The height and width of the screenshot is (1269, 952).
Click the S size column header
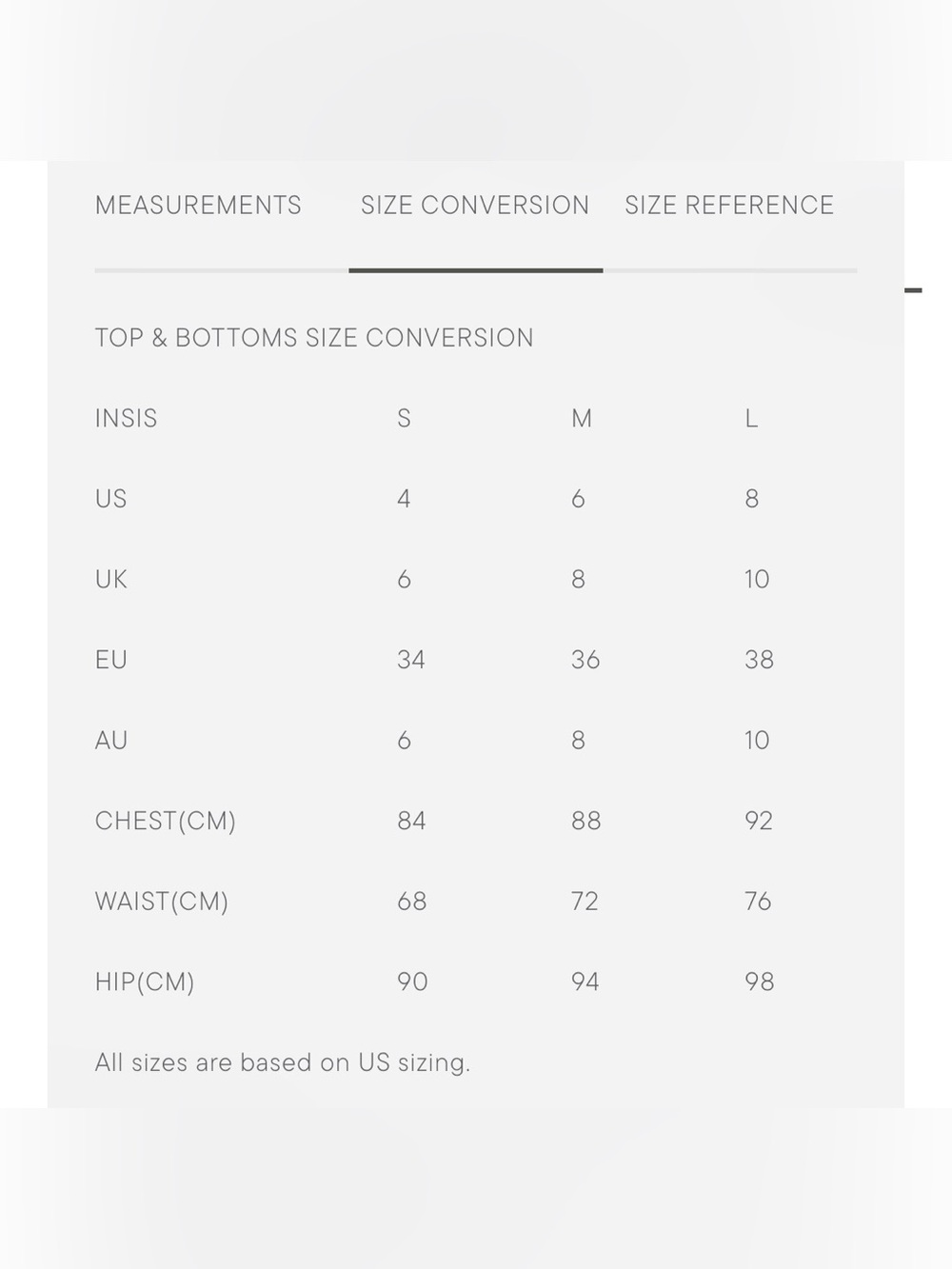(x=404, y=419)
